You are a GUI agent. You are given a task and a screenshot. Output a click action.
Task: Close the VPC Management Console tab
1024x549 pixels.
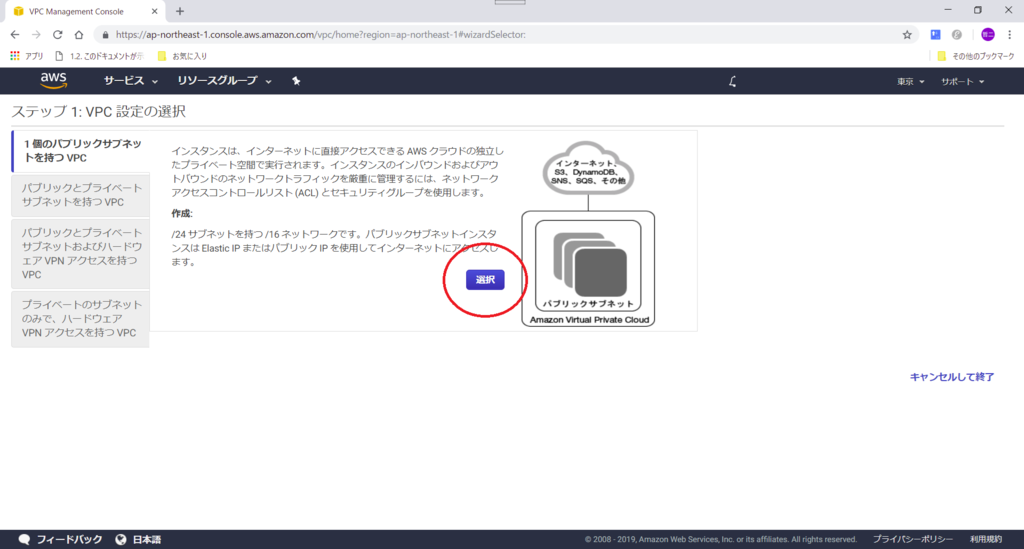[154, 11]
